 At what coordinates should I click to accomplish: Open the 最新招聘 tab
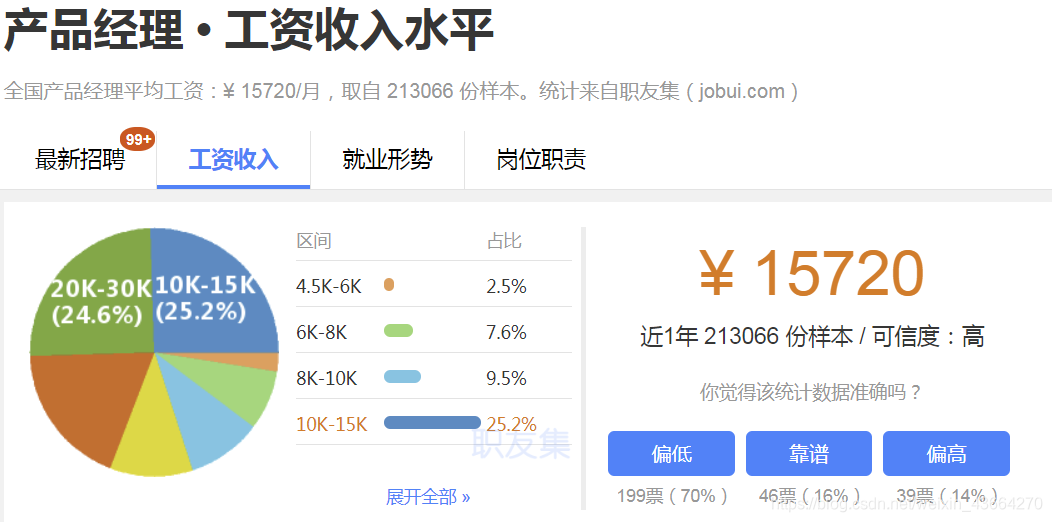[79, 160]
